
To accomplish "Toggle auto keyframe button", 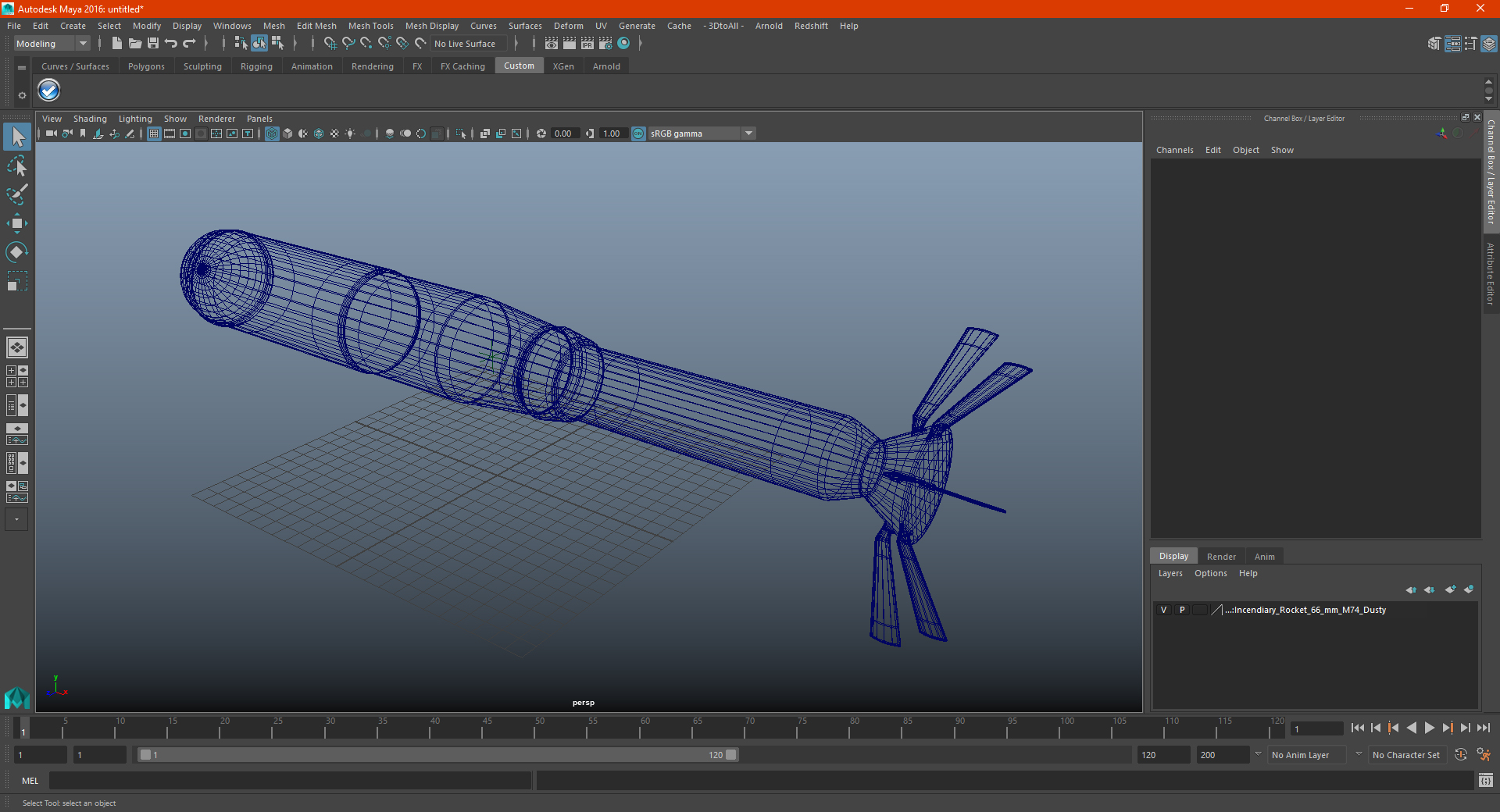I will click(x=1461, y=755).
